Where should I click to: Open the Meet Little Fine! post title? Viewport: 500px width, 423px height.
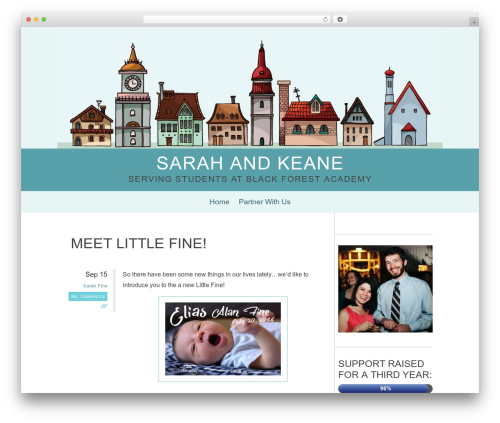tap(139, 243)
